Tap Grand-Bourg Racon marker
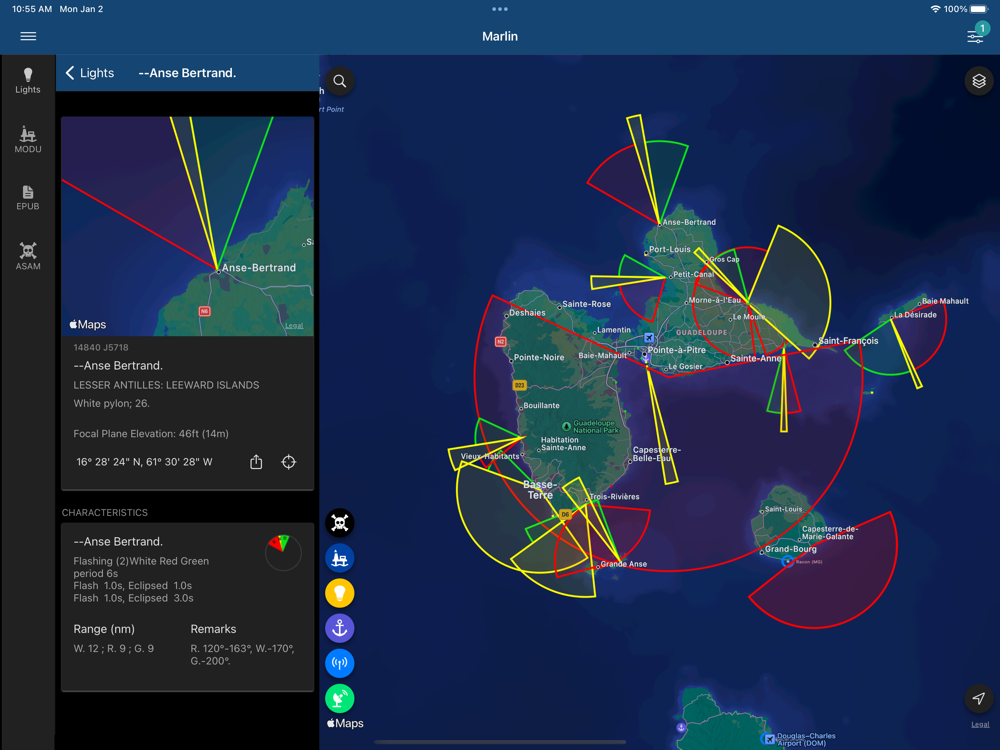 788,561
